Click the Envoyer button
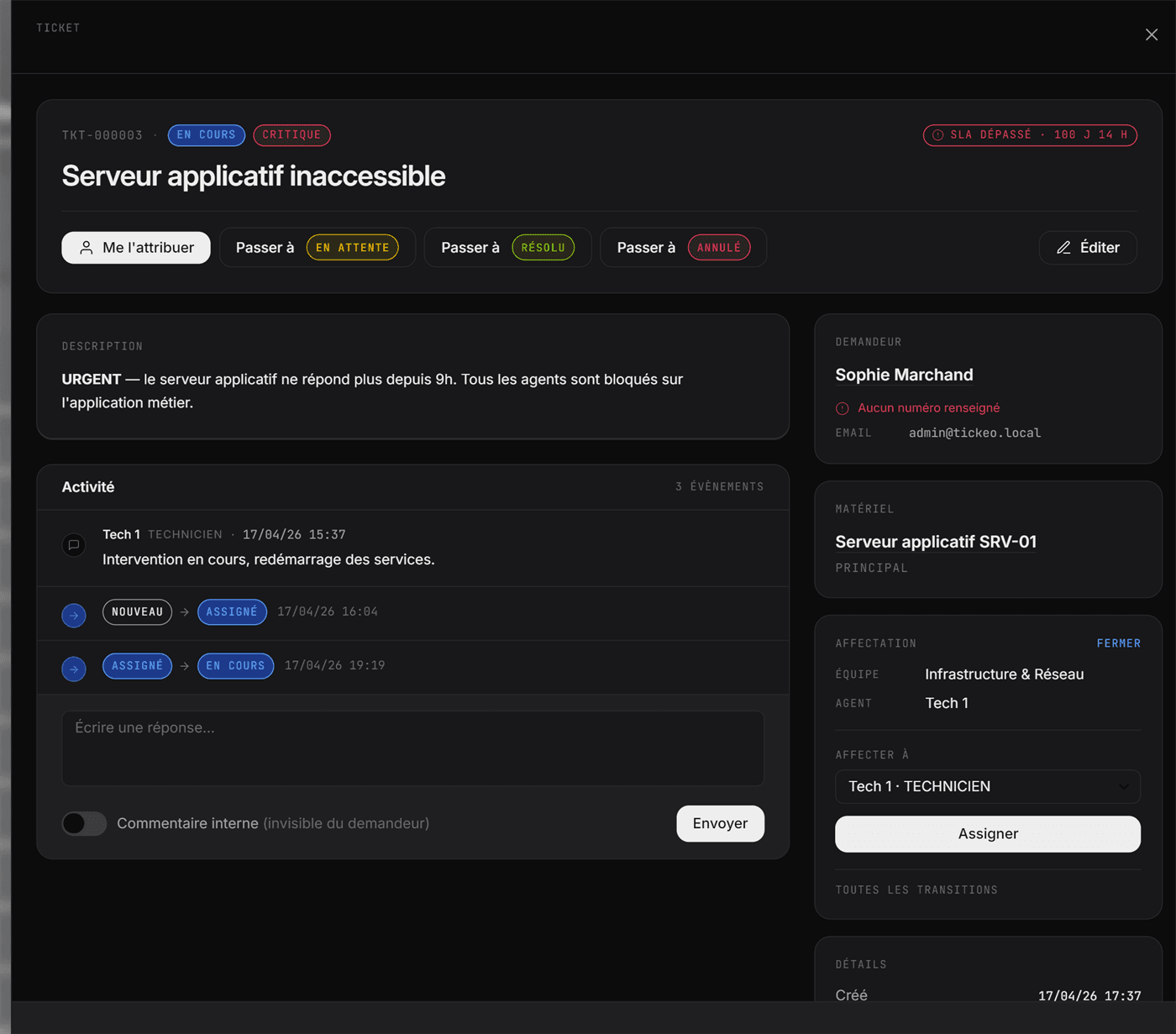This screenshot has width=1176, height=1034. (x=720, y=823)
